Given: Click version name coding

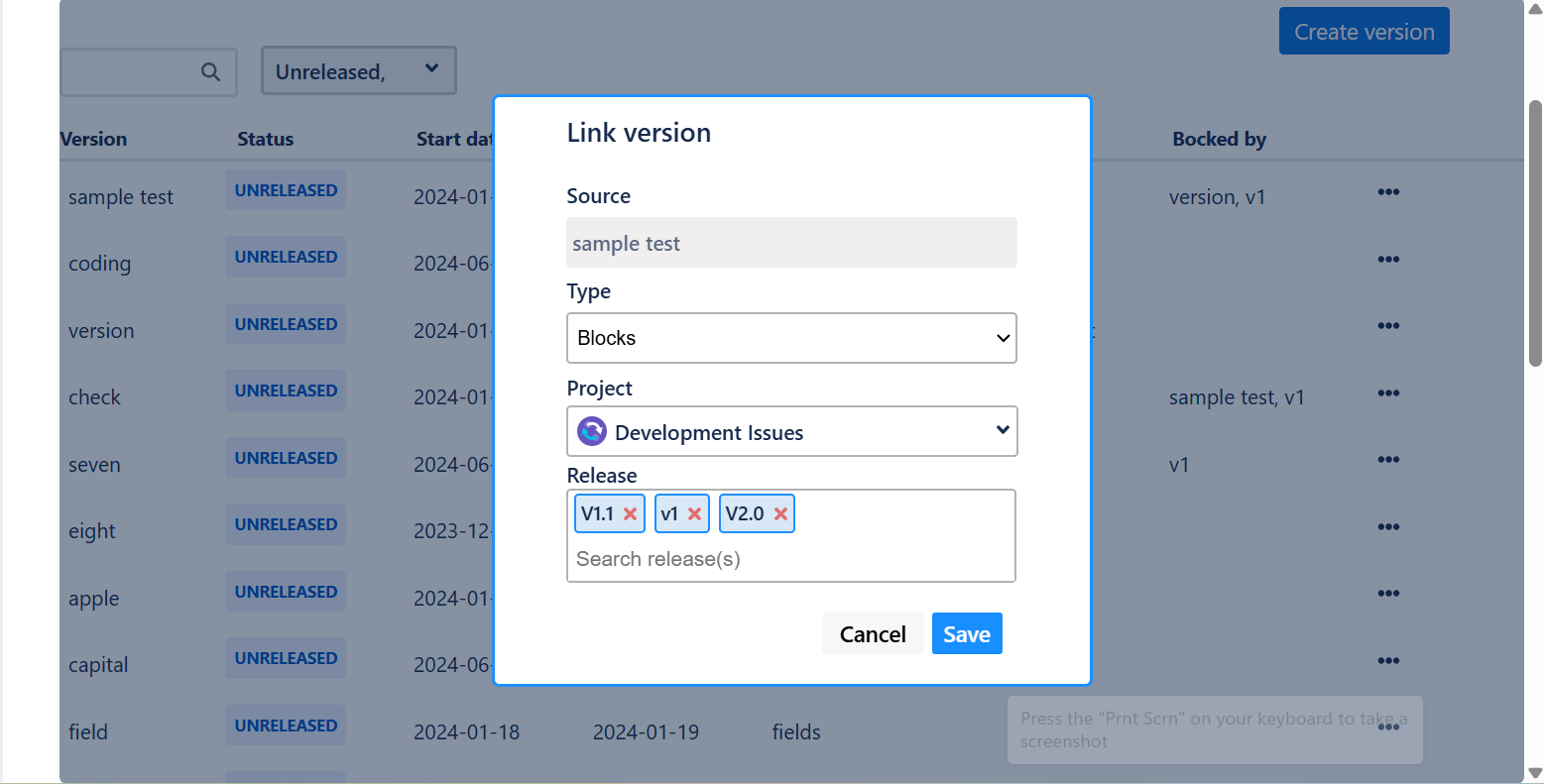Looking at the screenshot, I should [x=99, y=264].
